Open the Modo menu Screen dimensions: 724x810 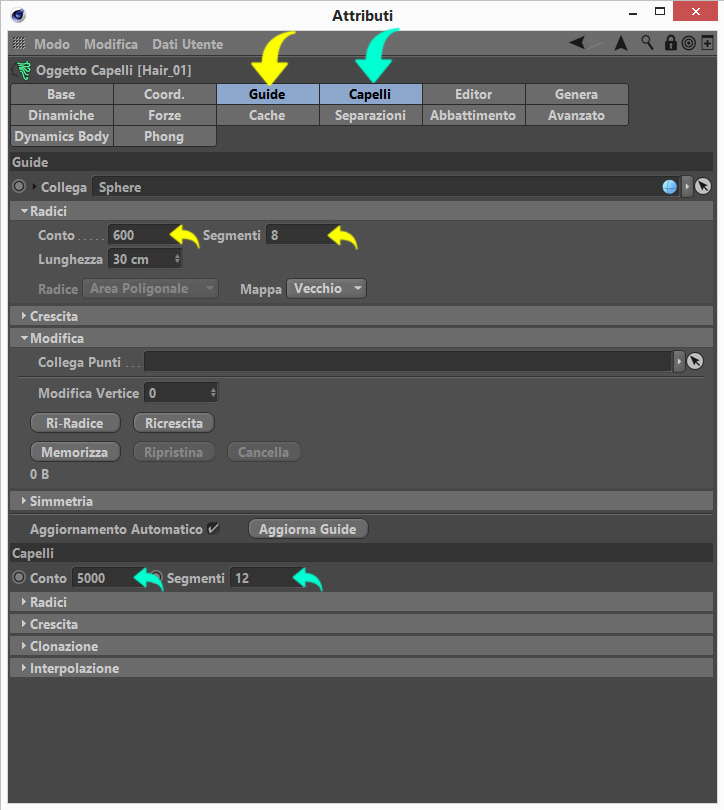pyautogui.click(x=52, y=44)
